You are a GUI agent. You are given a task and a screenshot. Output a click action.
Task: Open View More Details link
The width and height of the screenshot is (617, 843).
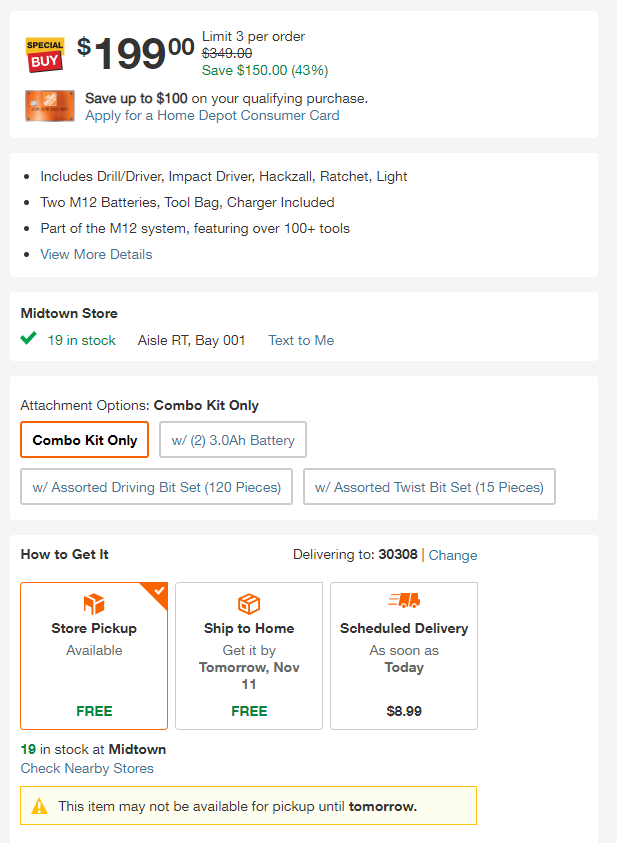tap(96, 254)
